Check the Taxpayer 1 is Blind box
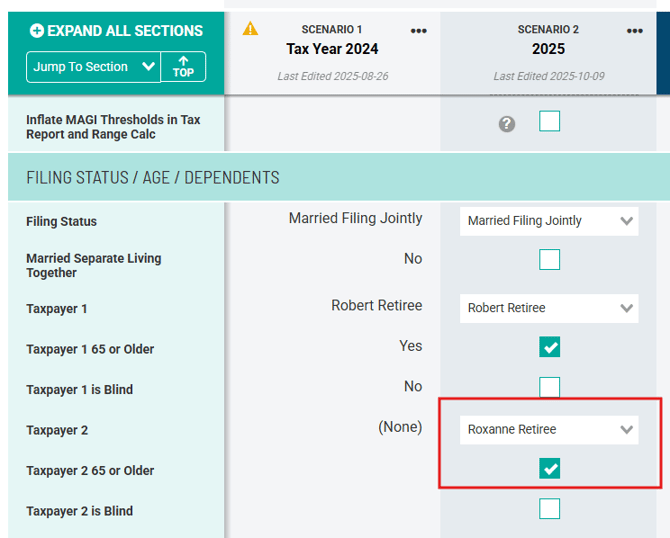This screenshot has height=538, width=670. tap(550, 387)
